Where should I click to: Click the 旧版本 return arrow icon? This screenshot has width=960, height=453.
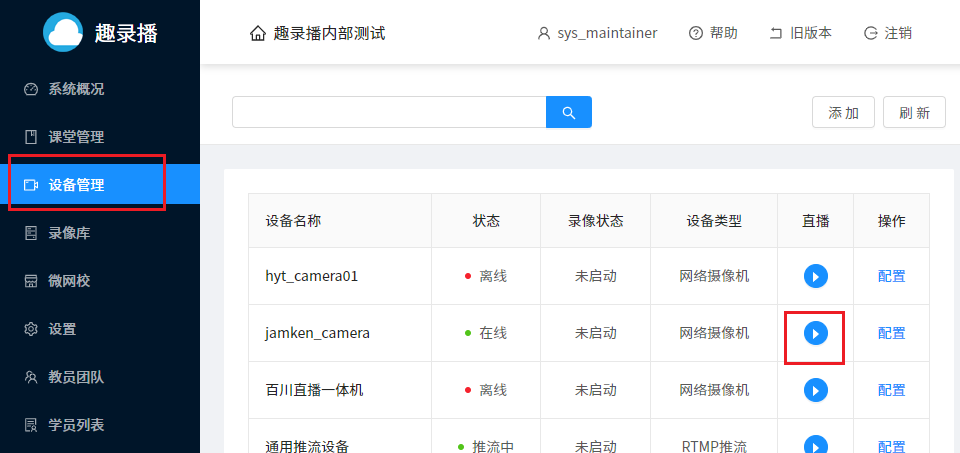tap(776, 33)
